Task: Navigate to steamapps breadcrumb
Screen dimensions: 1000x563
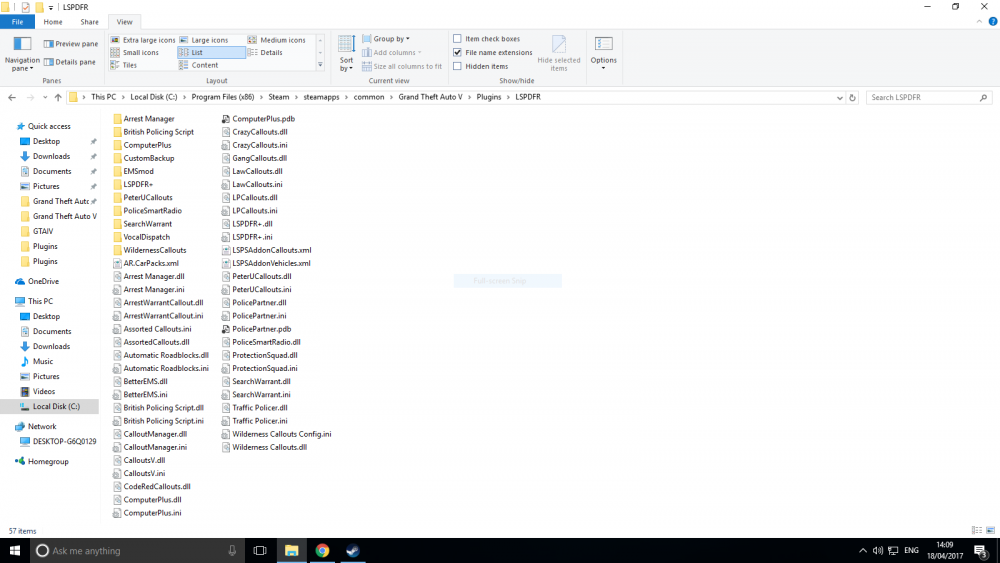Action: [x=321, y=97]
